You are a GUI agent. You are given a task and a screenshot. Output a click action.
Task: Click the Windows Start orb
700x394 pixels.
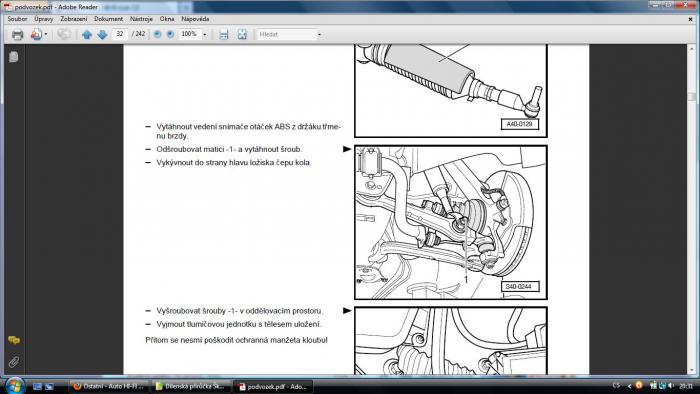pos(15,385)
